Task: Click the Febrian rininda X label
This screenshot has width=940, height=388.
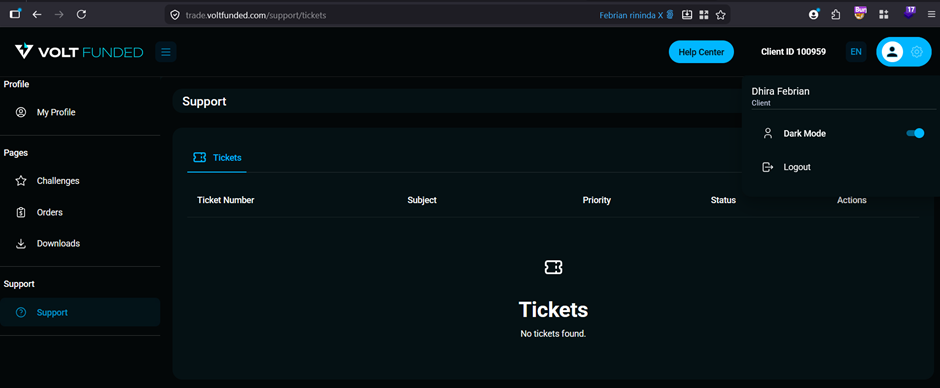Action: (x=631, y=15)
